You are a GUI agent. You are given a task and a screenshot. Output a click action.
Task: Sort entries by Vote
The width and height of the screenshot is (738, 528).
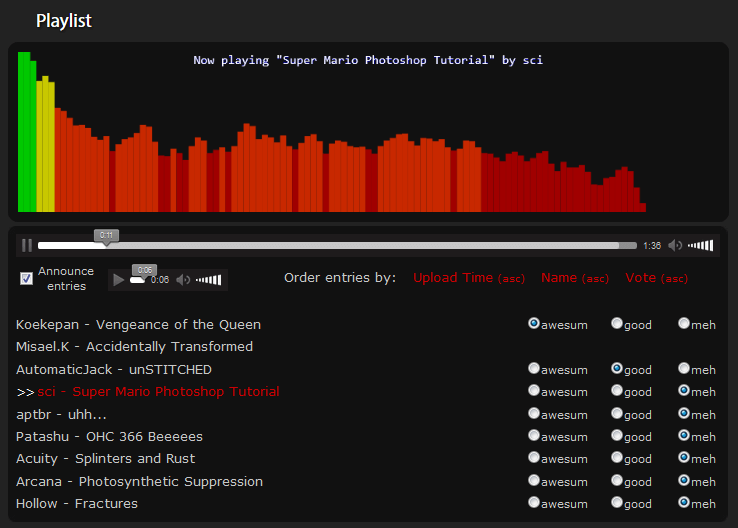pyautogui.click(x=657, y=278)
